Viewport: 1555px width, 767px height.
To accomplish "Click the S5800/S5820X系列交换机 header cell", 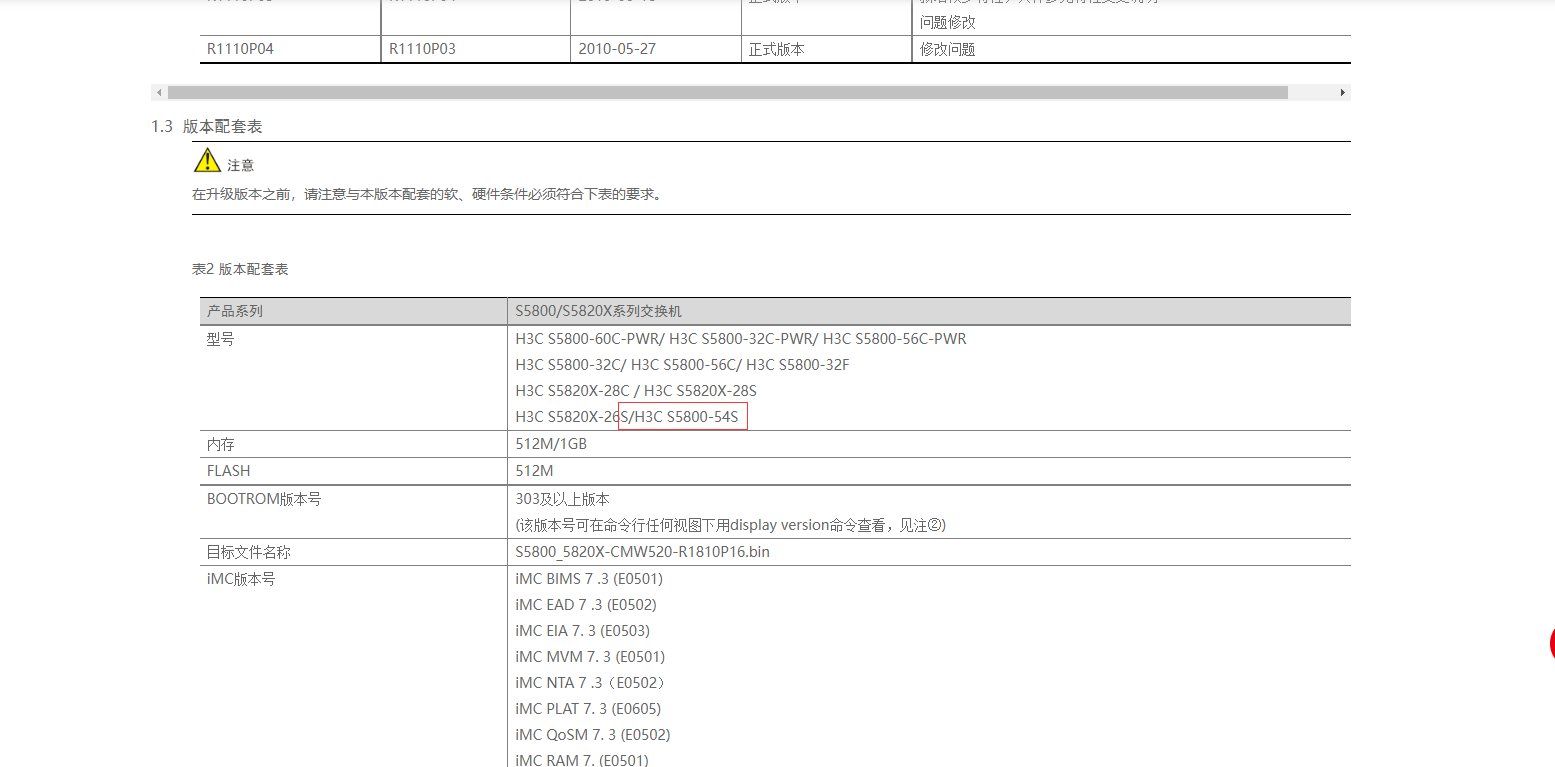I will (x=929, y=311).
